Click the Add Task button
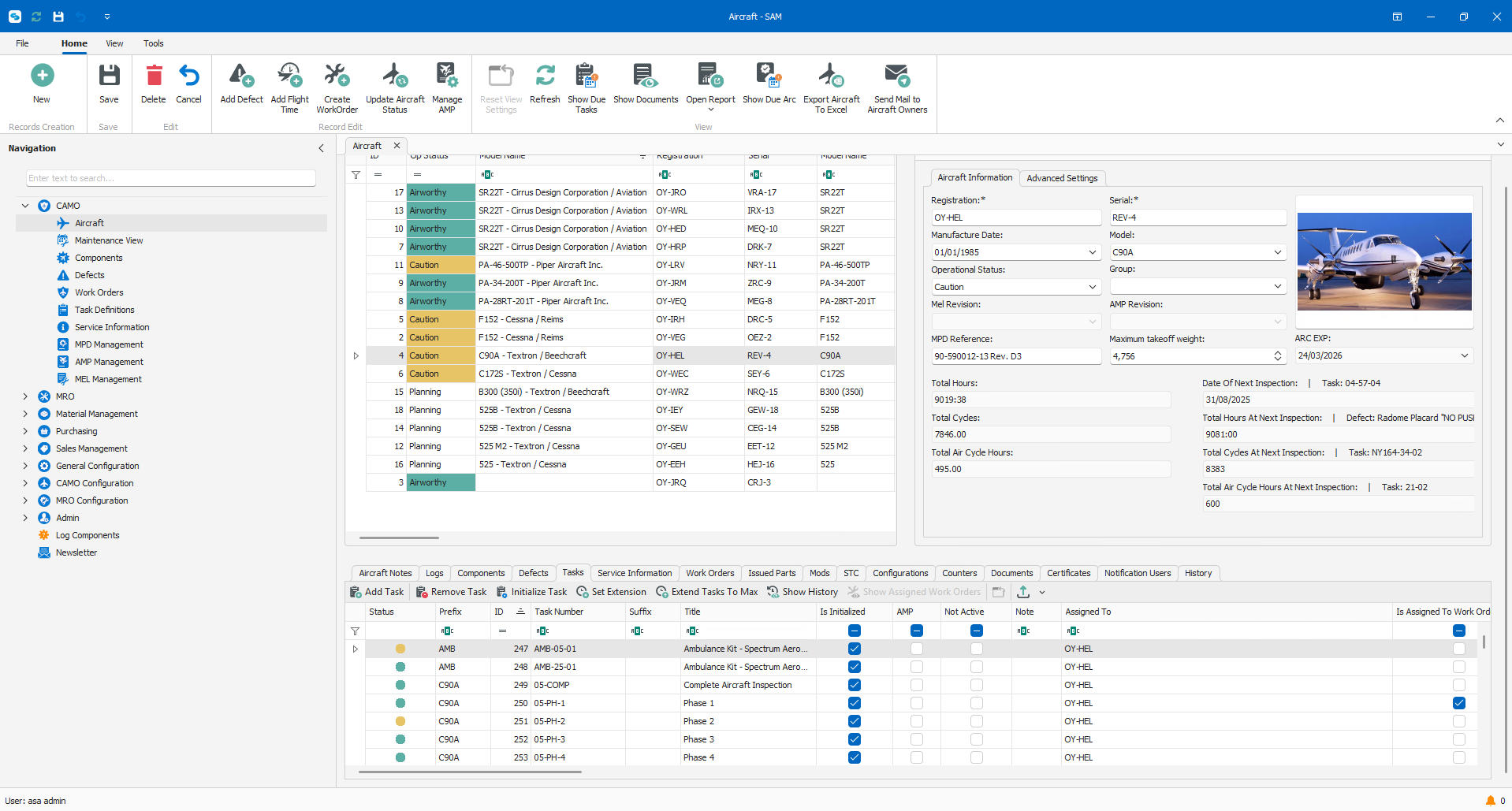This screenshot has height=811, width=1512. click(377, 592)
